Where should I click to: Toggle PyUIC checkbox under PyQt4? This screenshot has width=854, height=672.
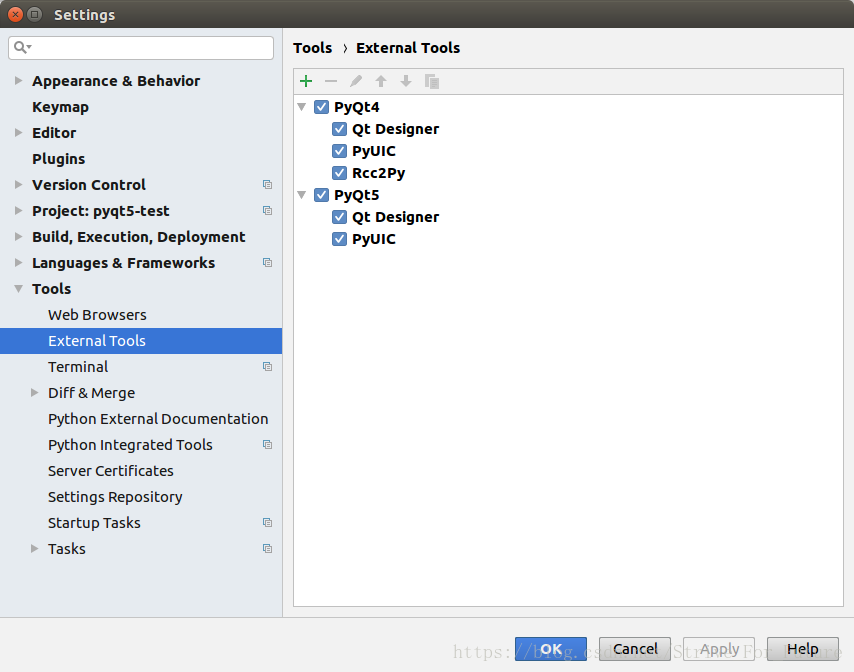[x=339, y=151]
